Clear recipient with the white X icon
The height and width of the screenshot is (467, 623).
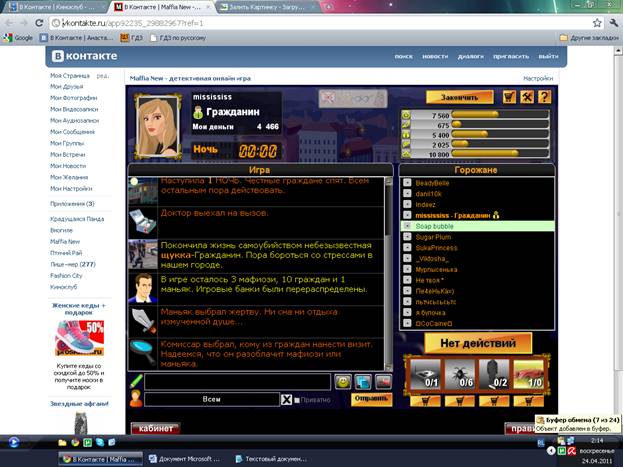point(286,399)
